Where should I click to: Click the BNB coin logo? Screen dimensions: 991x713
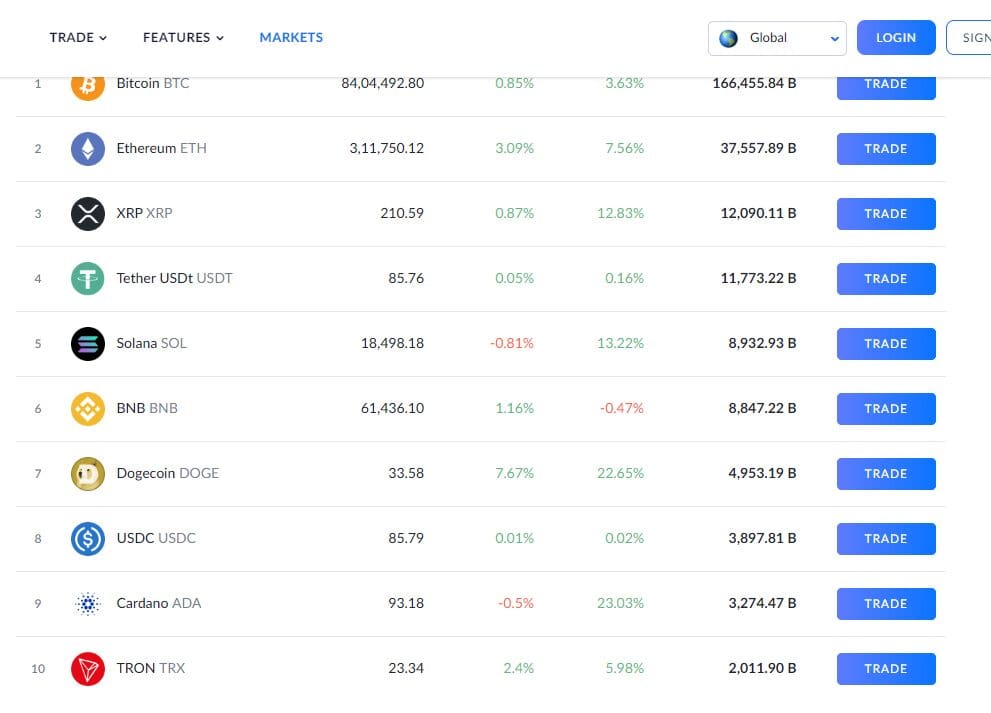pyautogui.click(x=88, y=409)
